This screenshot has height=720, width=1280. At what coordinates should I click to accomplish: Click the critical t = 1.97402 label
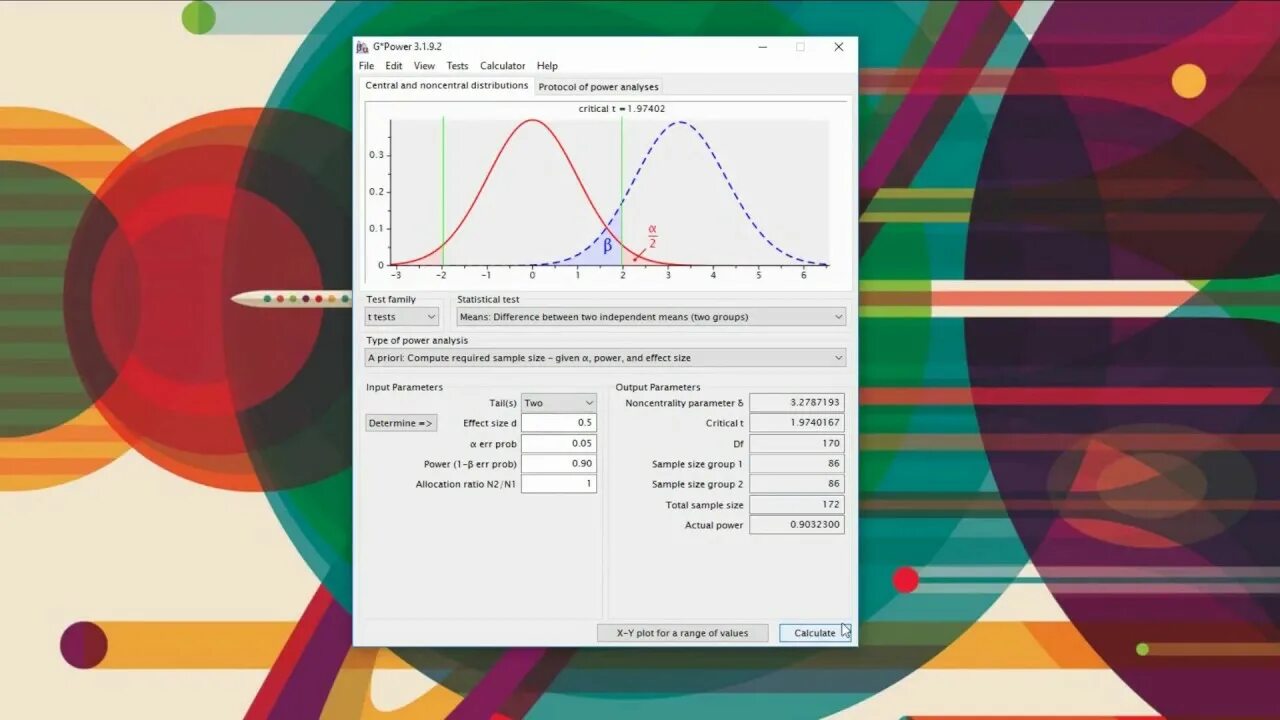click(x=622, y=108)
